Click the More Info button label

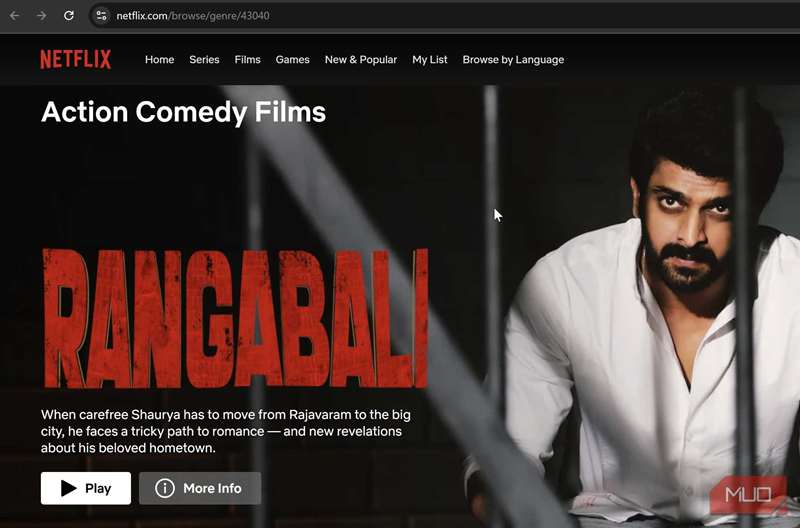pos(212,488)
